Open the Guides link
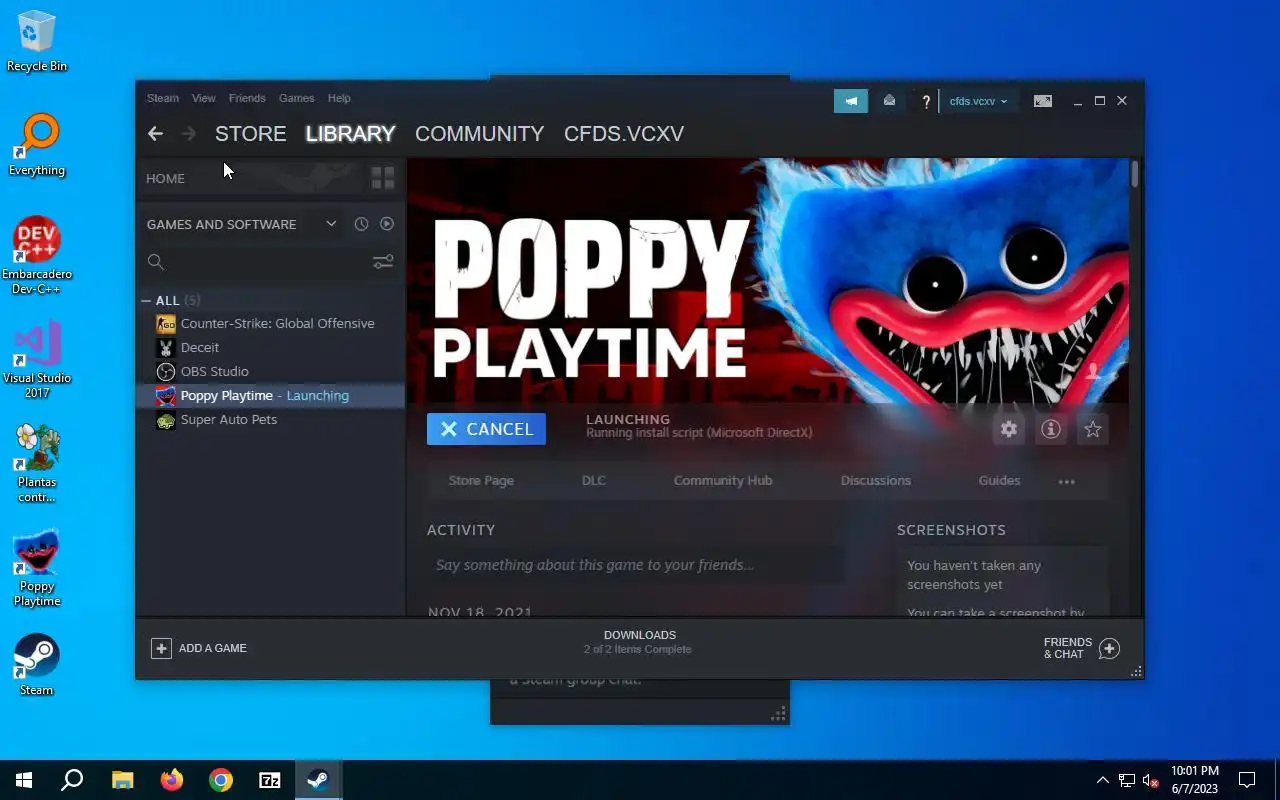 1000,480
